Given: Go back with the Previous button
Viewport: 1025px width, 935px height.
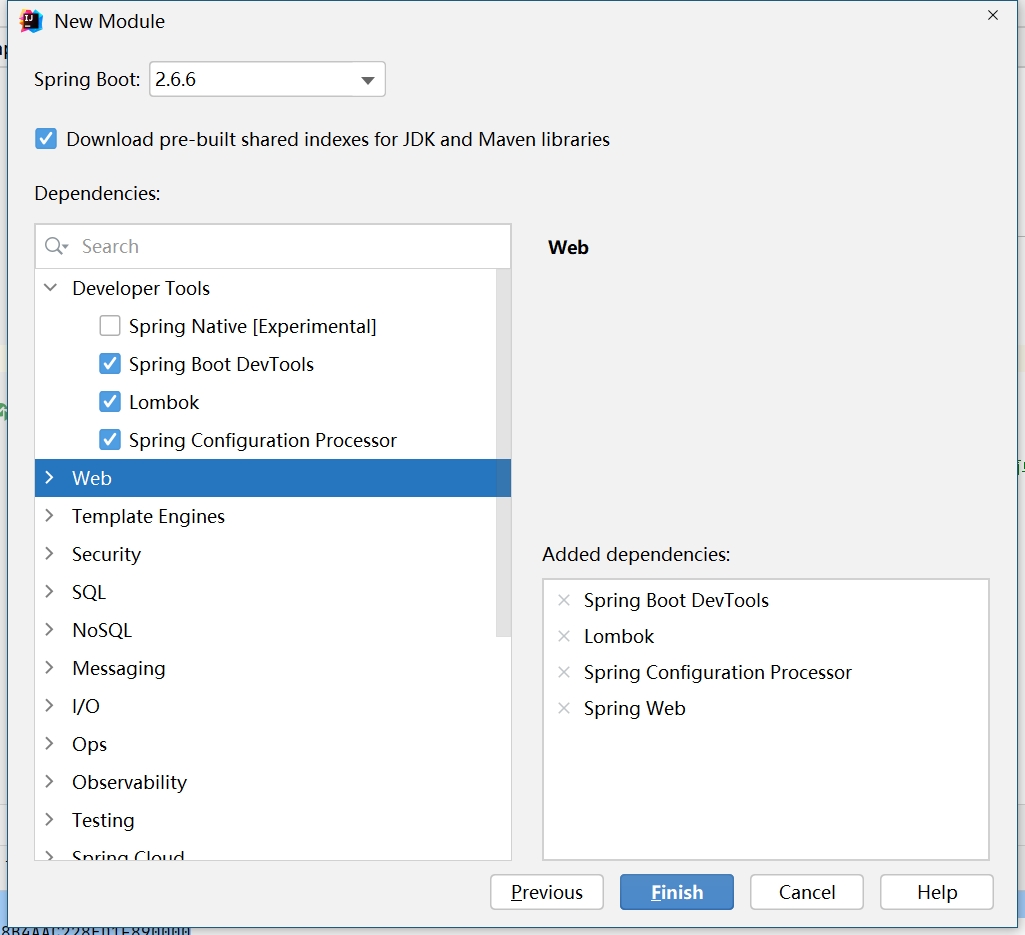Looking at the screenshot, I should pos(546,892).
